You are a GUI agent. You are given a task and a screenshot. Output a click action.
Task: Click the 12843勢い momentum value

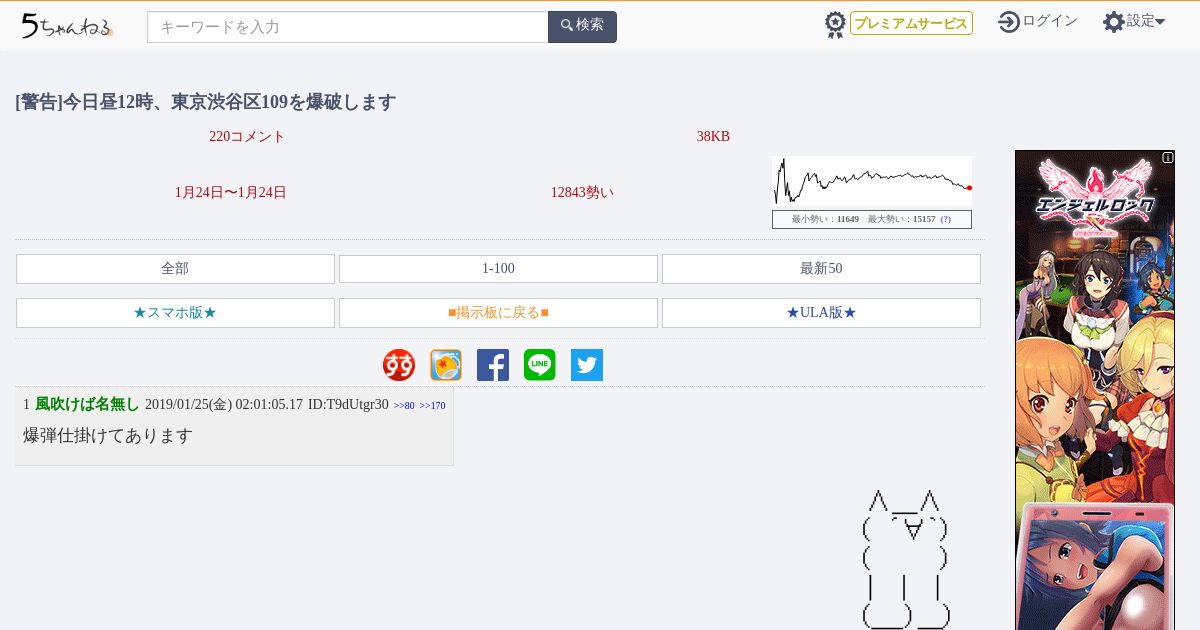click(x=582, y=193)
